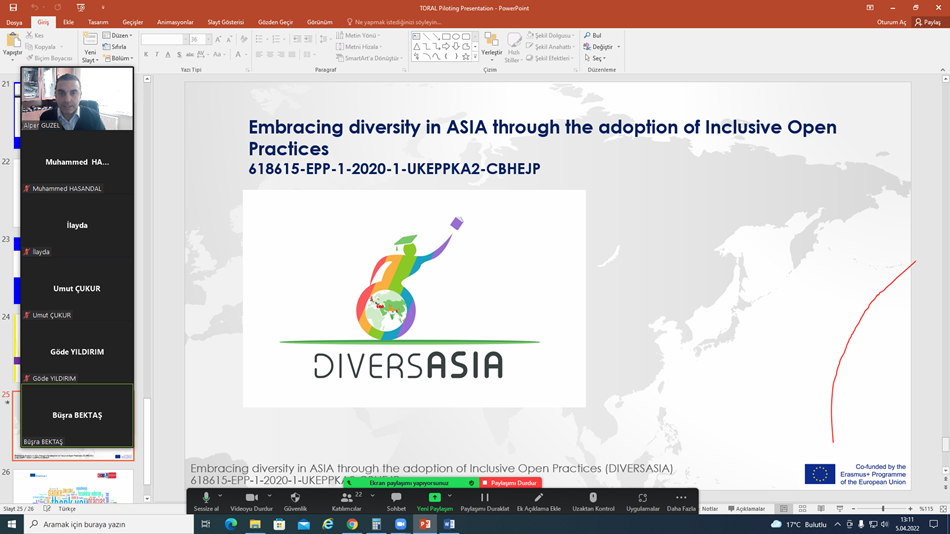Open the Bölüm section dropdown

(119, 58)
